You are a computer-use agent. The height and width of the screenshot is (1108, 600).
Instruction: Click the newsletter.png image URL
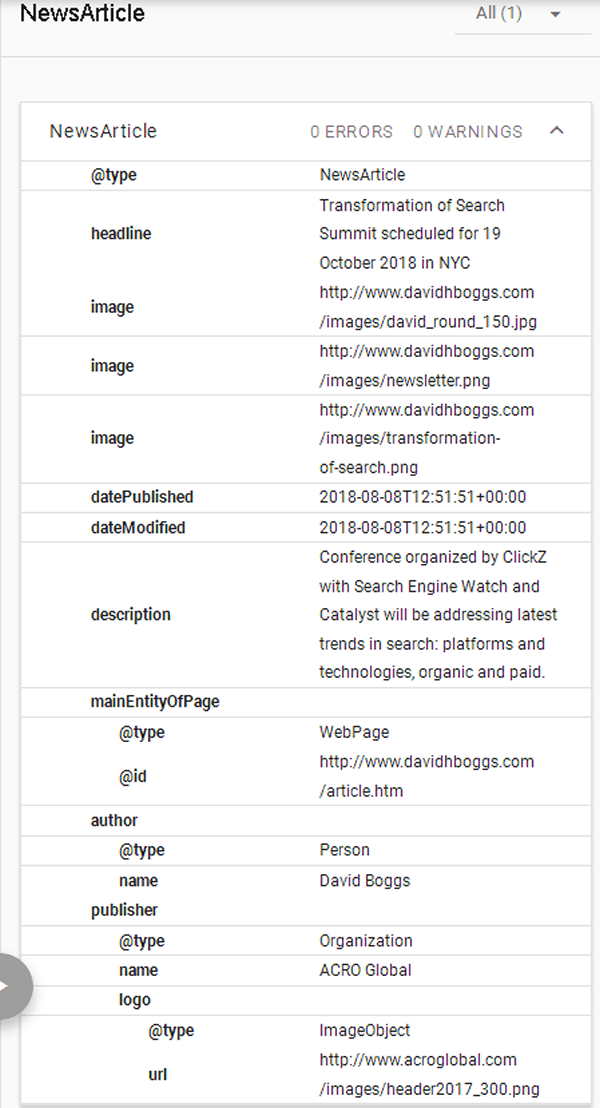click(426, 366)
